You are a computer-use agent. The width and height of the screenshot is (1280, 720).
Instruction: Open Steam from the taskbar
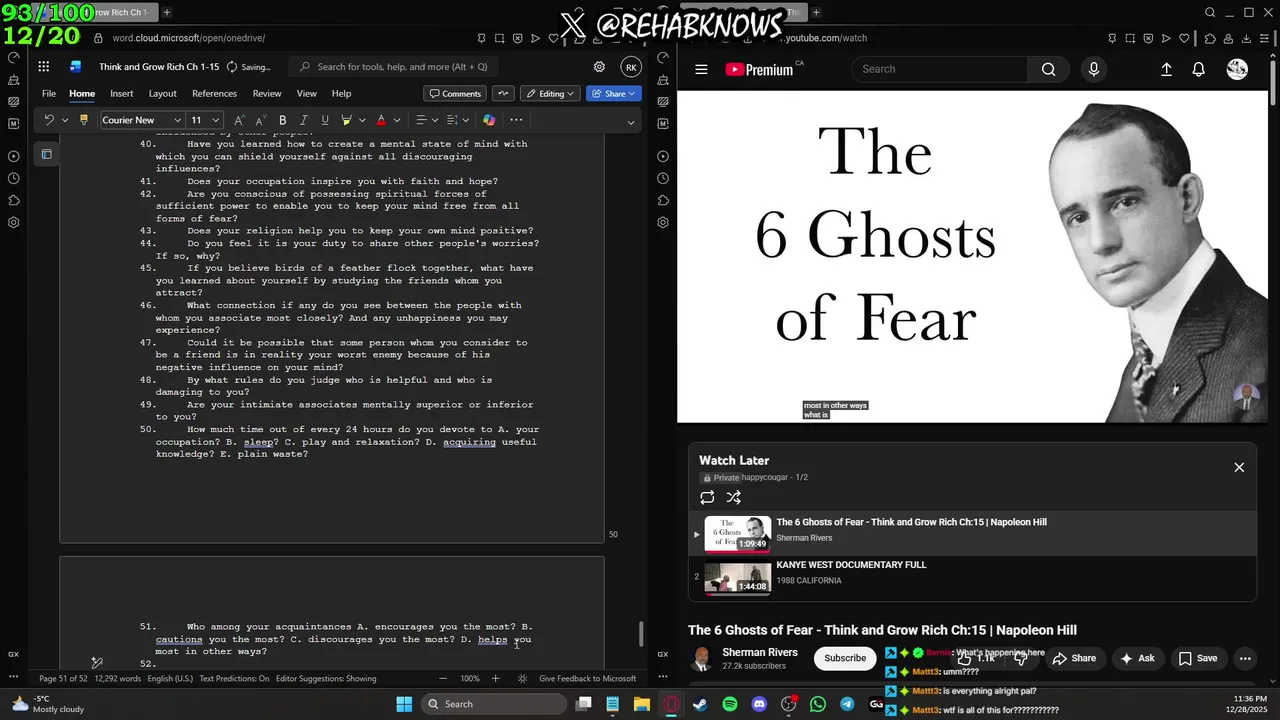point(700,704)
